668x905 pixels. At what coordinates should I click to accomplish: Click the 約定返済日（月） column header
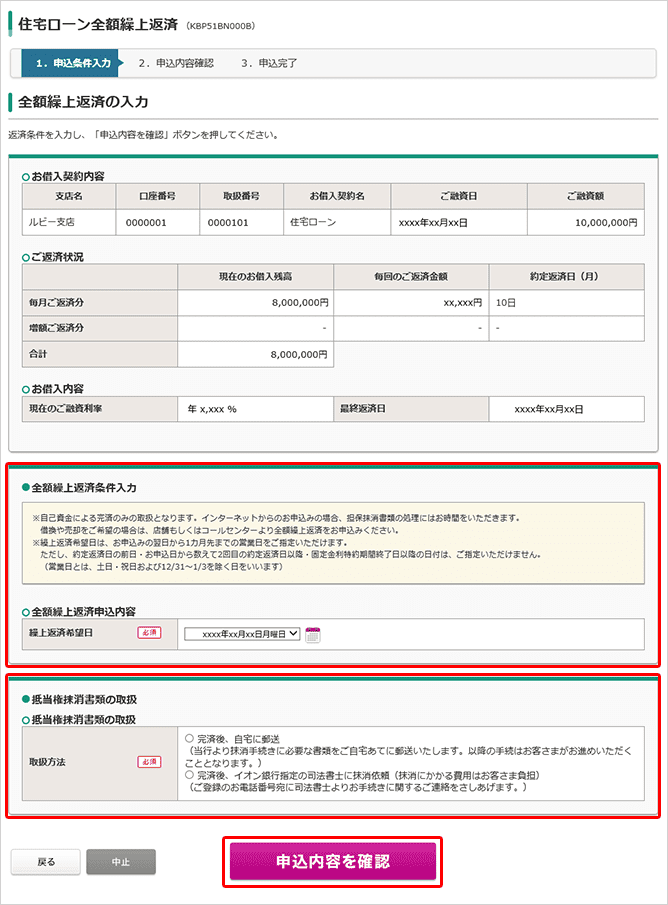(566, 276)
